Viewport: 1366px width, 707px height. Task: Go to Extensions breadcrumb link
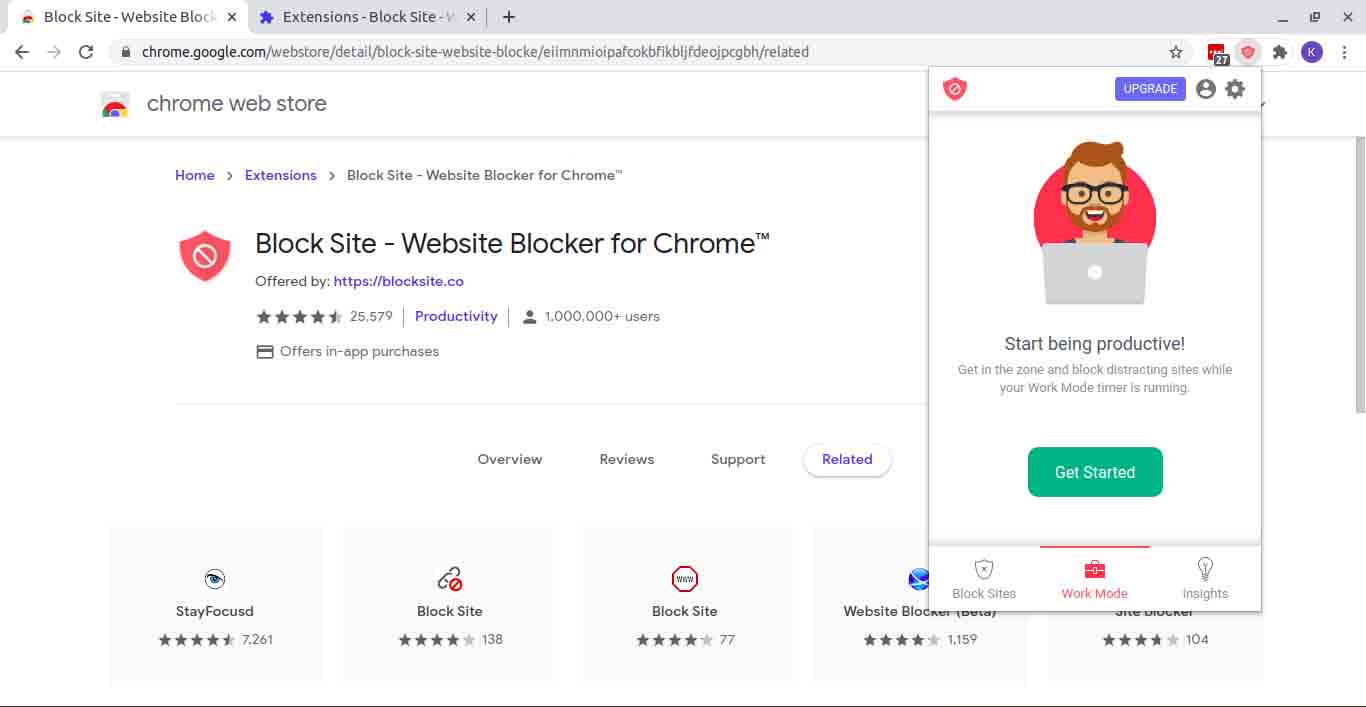pos(281,175)
